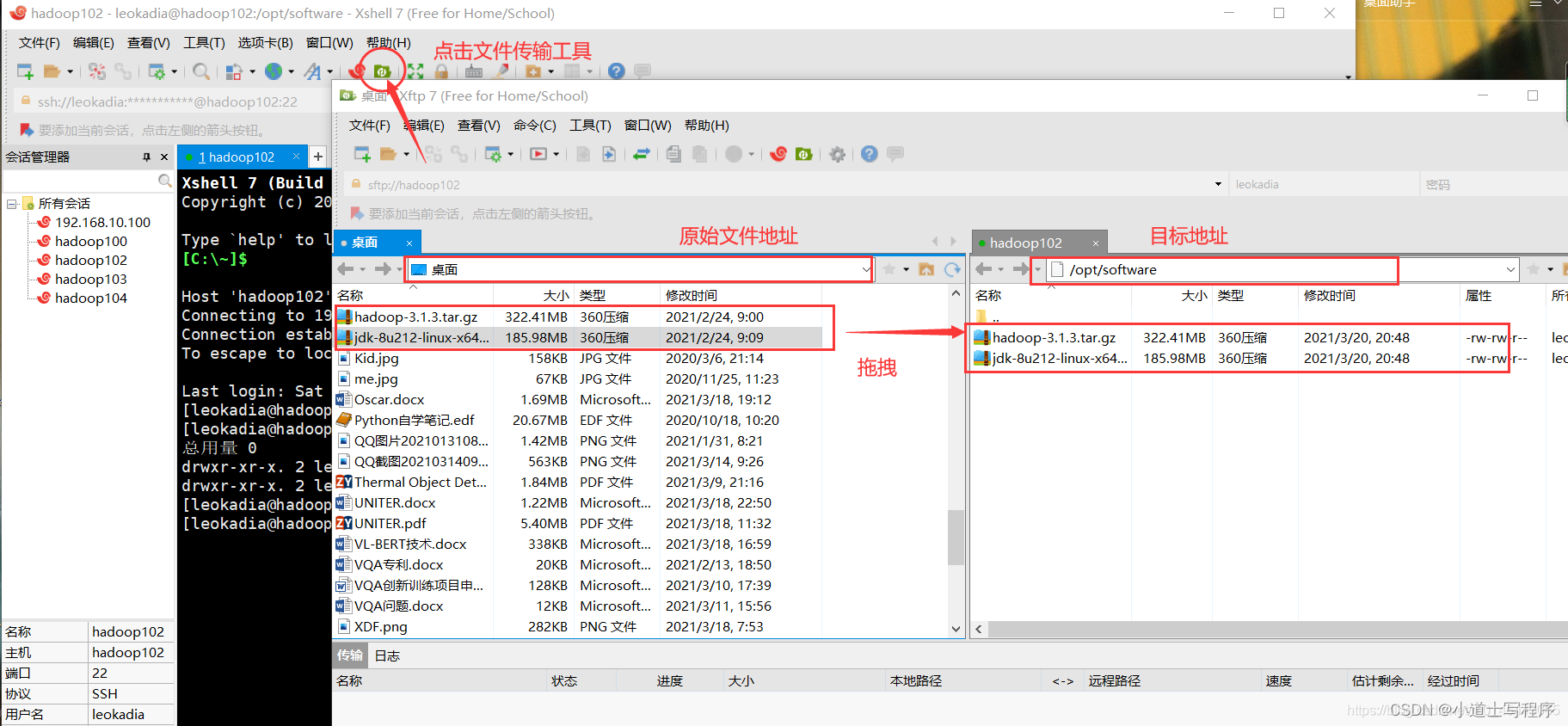Open the local path 桌面 dropdown arrow
The width and height of the screenshot is (1568, 726).
coord(866,269)
